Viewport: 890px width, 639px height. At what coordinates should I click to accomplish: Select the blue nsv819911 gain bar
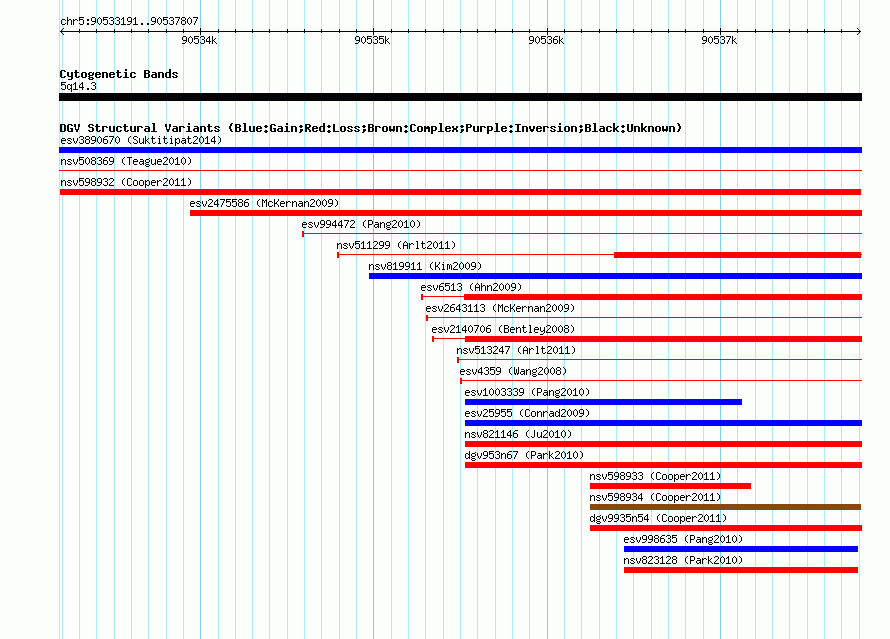click(x=615, y=276)
